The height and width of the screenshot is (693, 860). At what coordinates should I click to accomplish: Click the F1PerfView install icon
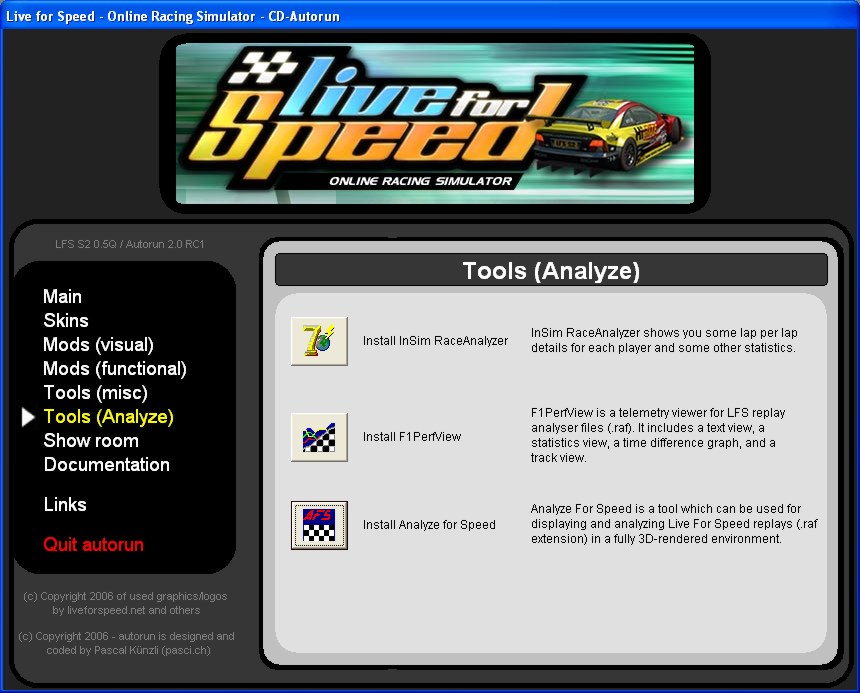point(319,437)
